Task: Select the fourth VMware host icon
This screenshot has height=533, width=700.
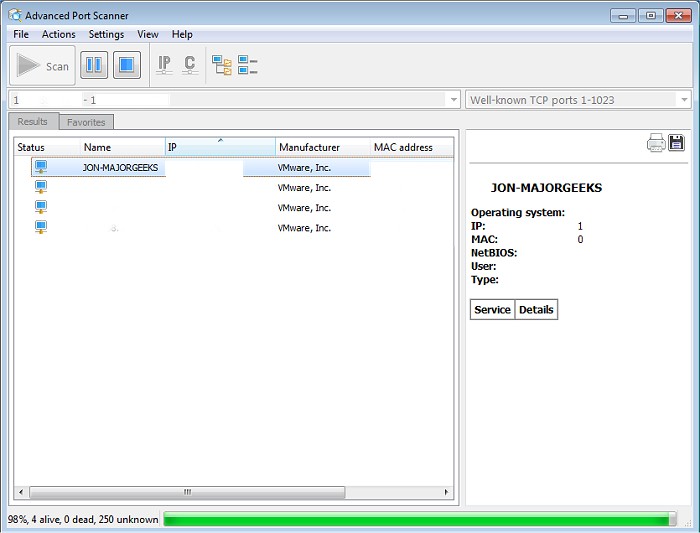Action: click(41, 228)
